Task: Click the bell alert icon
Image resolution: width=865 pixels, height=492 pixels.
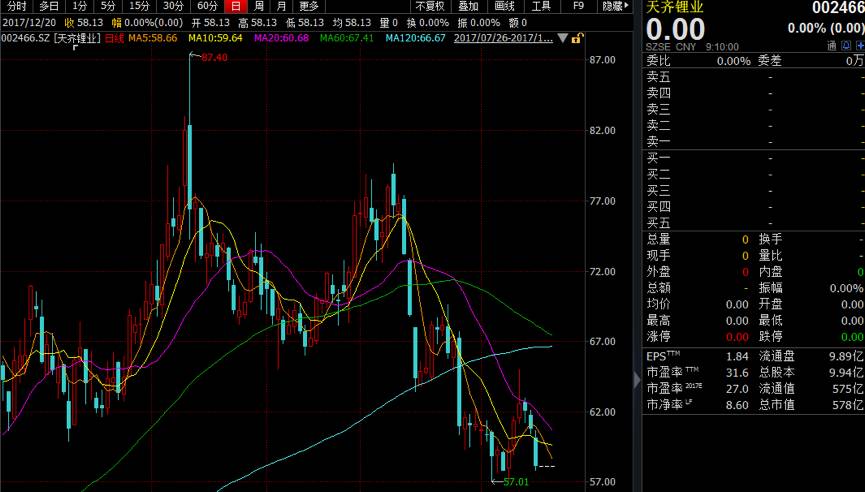Action: click(845, 46)
